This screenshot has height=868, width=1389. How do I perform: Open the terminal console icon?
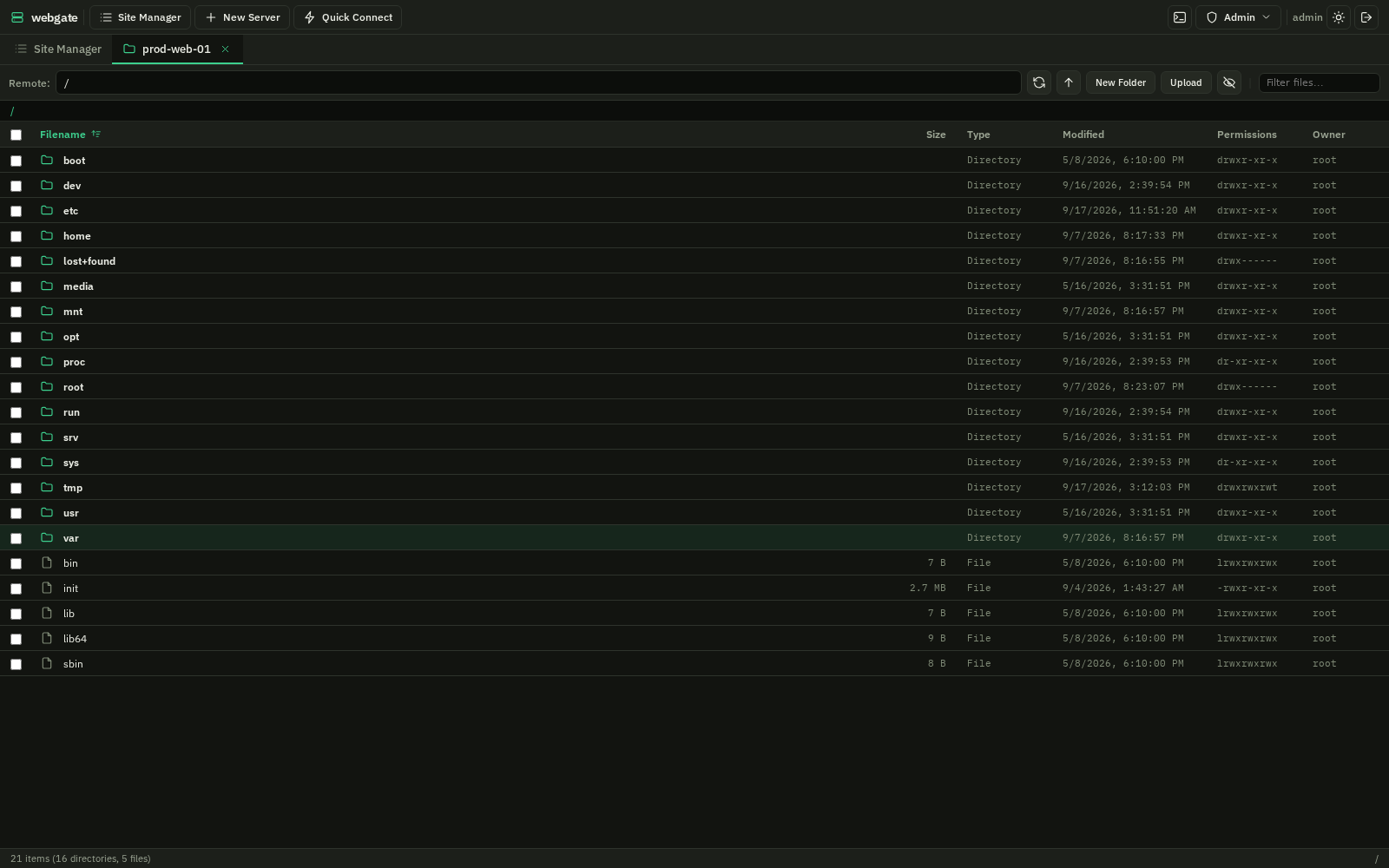point(1180,17)
